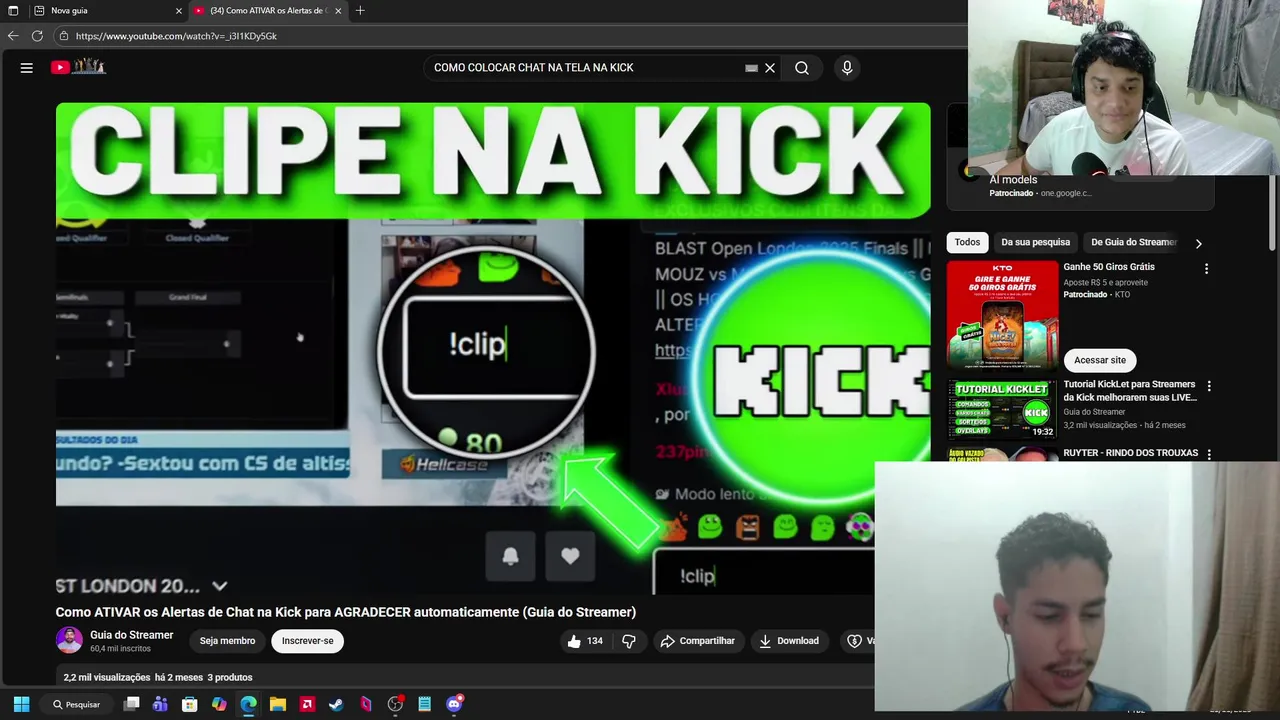This screenshot has height=720, width=1280.
Task: Open File Explorer from the taskbar
Action: (278, 704)
